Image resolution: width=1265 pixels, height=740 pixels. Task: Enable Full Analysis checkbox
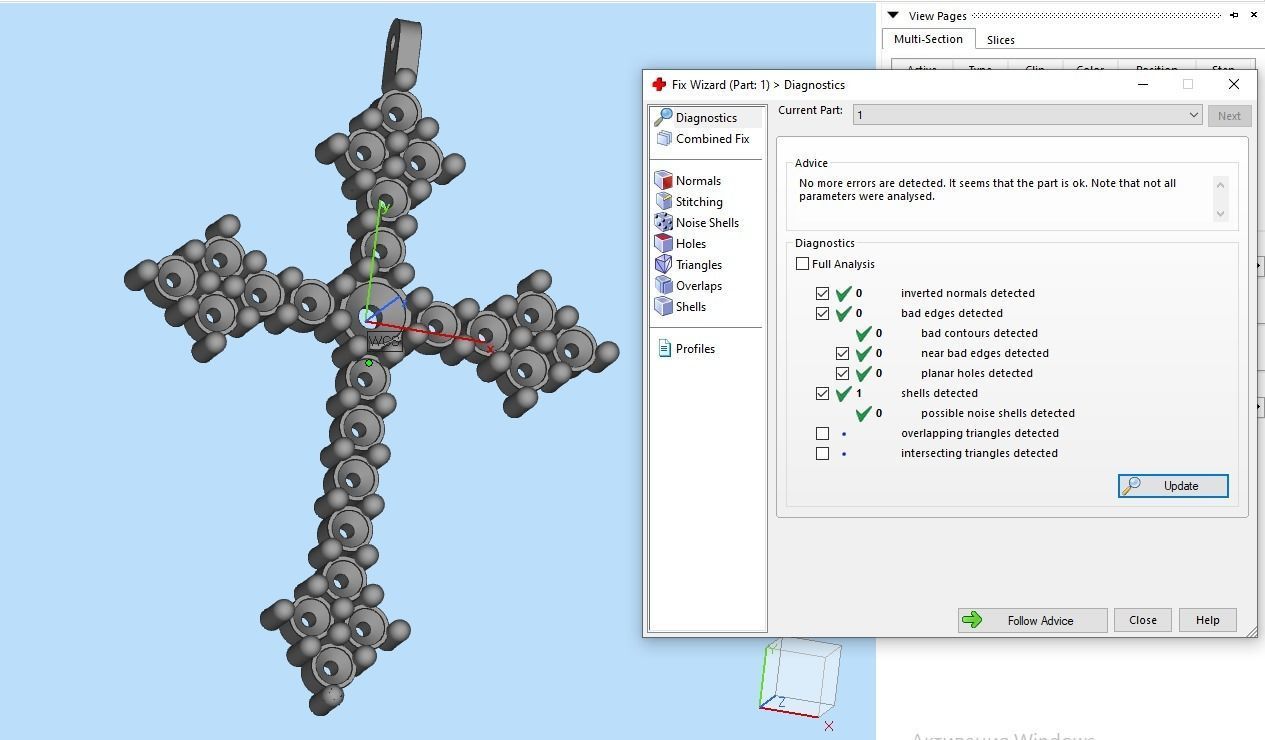802,264
